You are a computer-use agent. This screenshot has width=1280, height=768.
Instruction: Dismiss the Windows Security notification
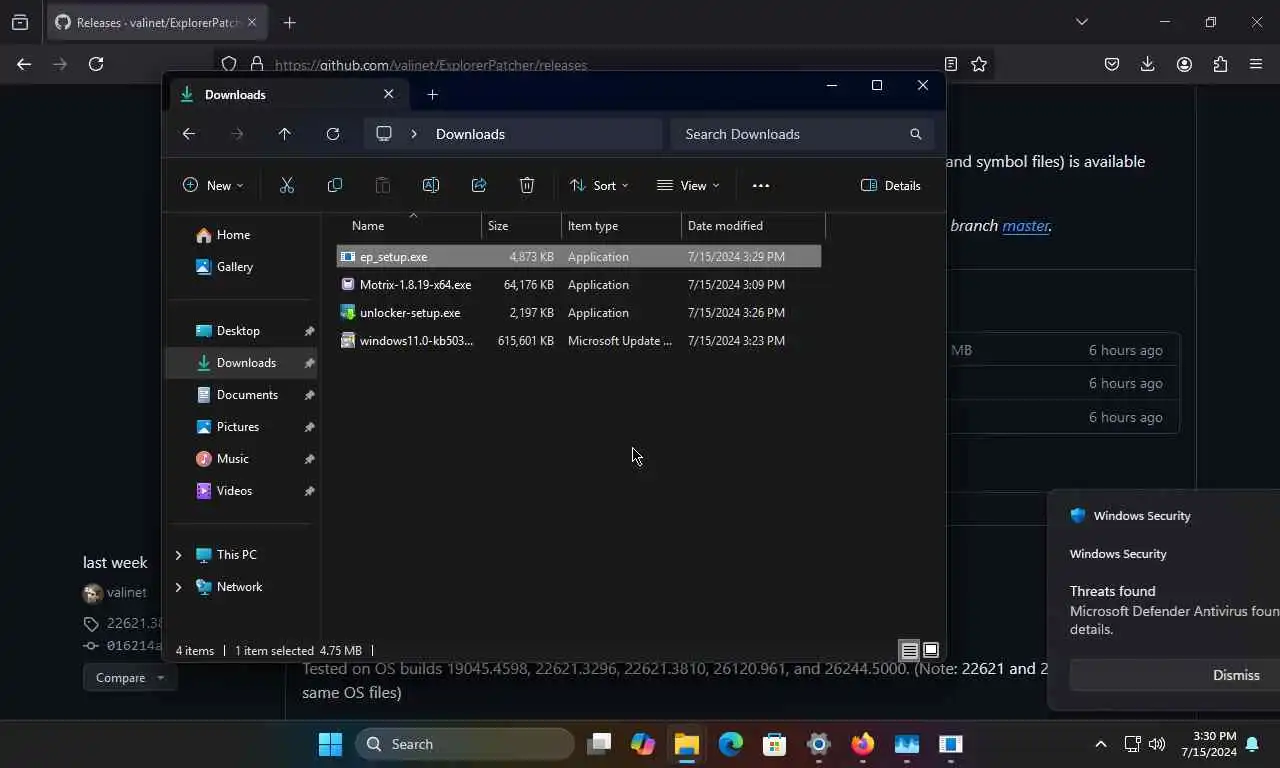(x=1175, y=675)
